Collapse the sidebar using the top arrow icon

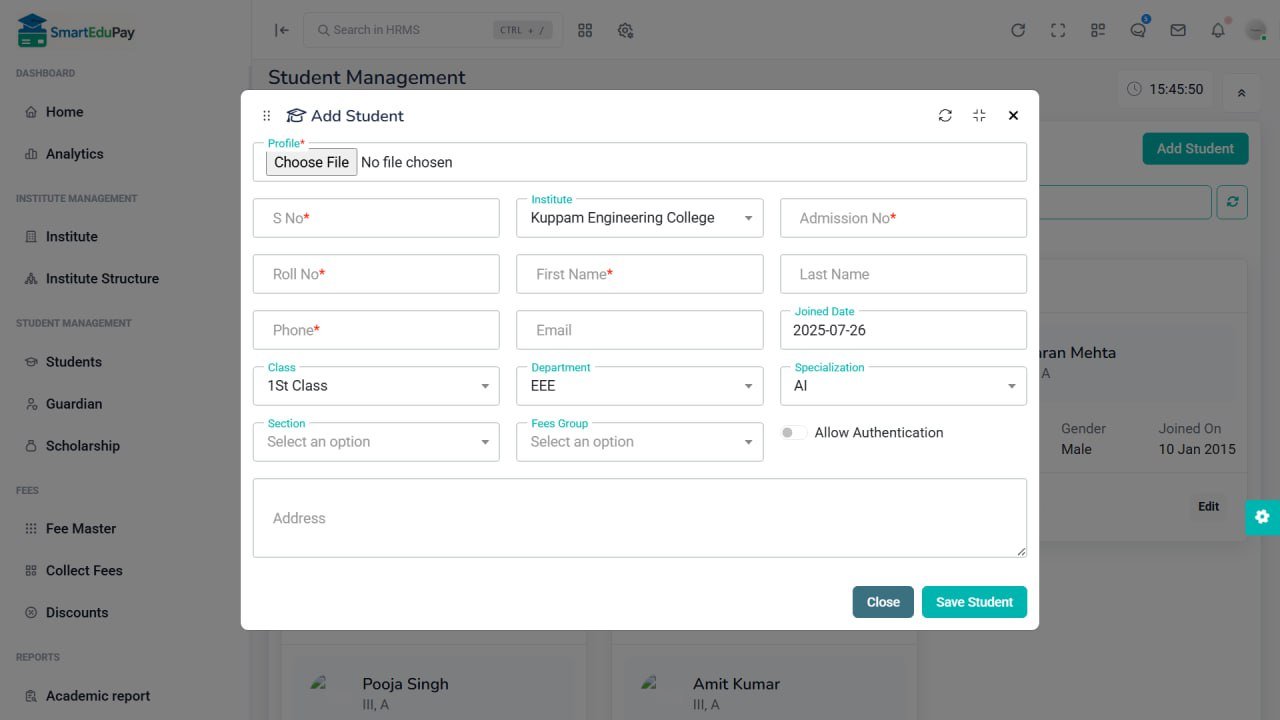point(282,30)
